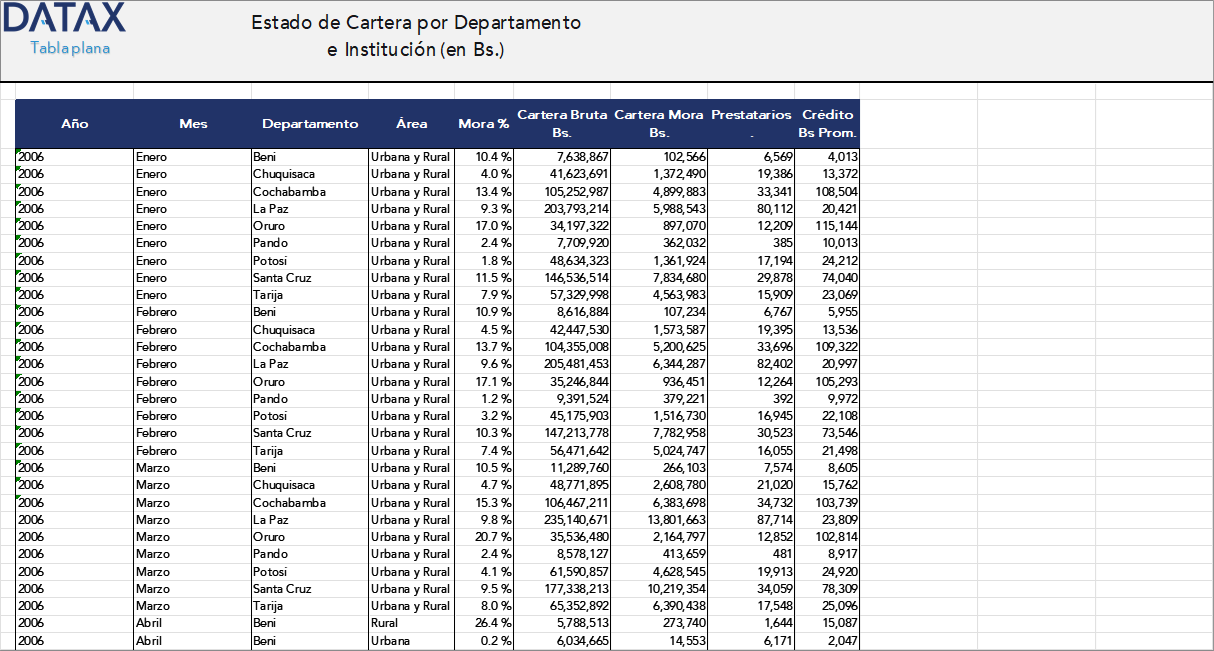Screen dimensions: 1214x651
Task: Select cell with value 48,771,895
Action: (562, 485)
